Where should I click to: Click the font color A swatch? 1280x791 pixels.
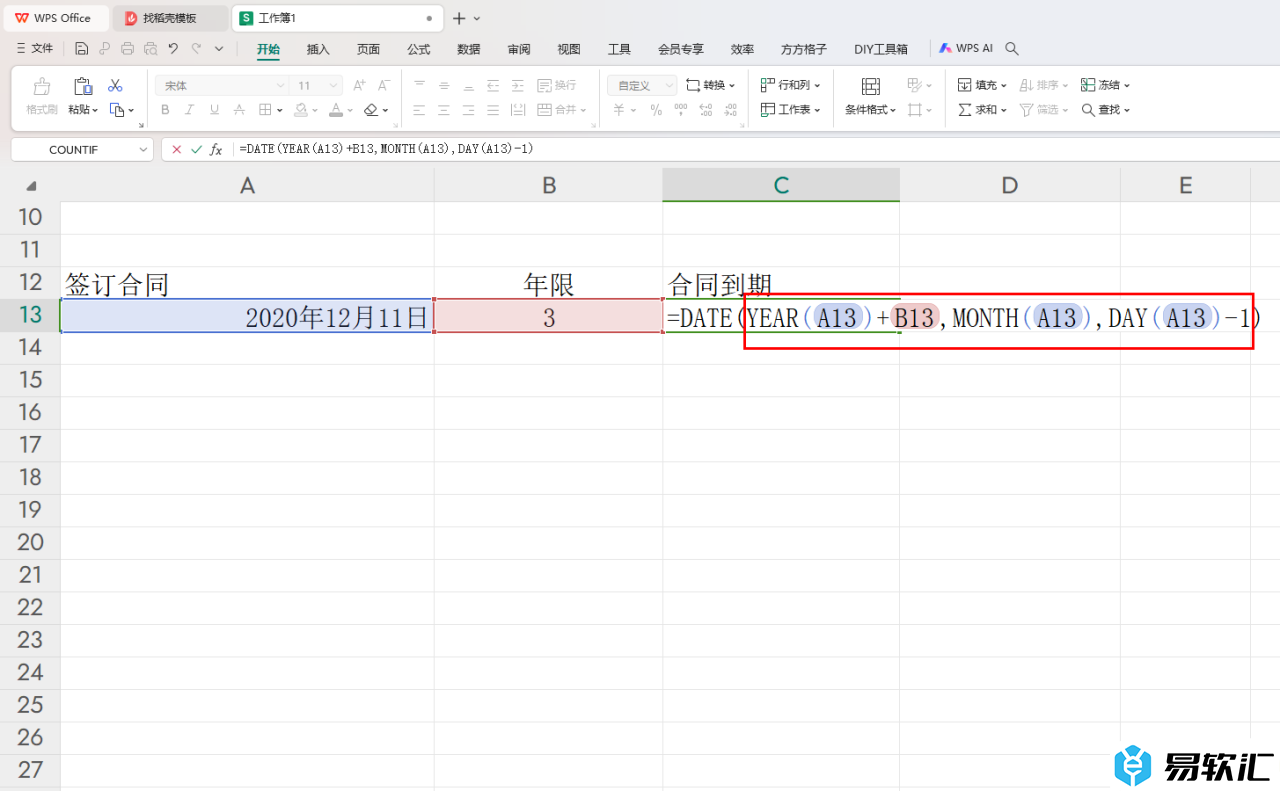335,110
